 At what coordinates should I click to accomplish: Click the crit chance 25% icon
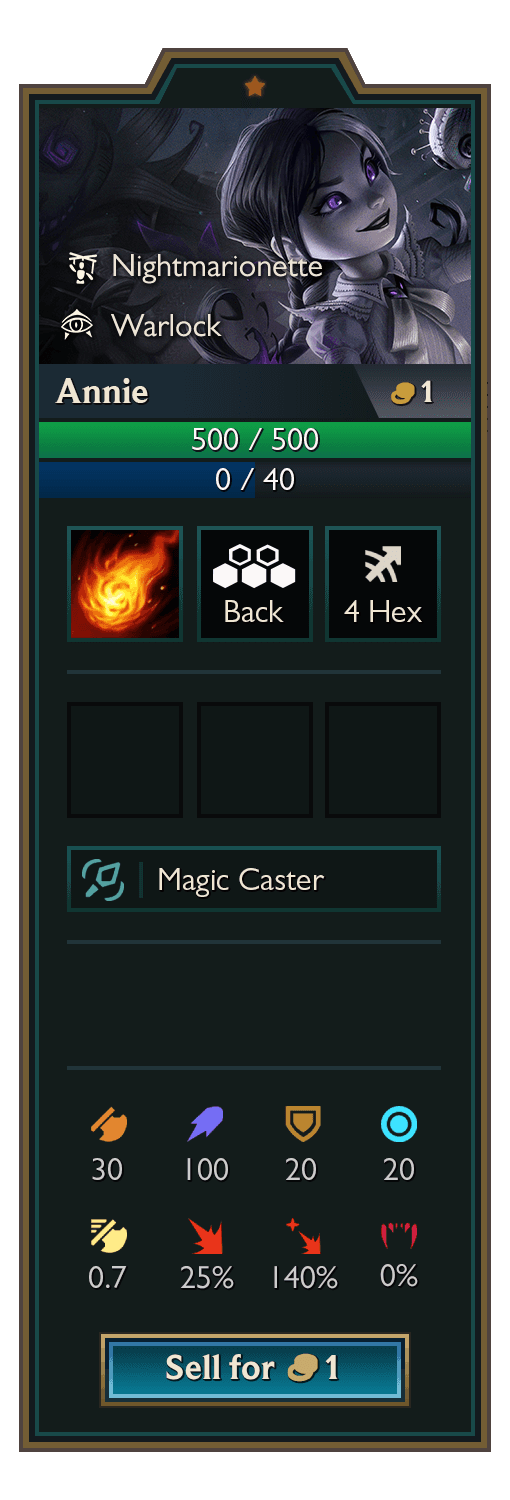[206, 1236]
